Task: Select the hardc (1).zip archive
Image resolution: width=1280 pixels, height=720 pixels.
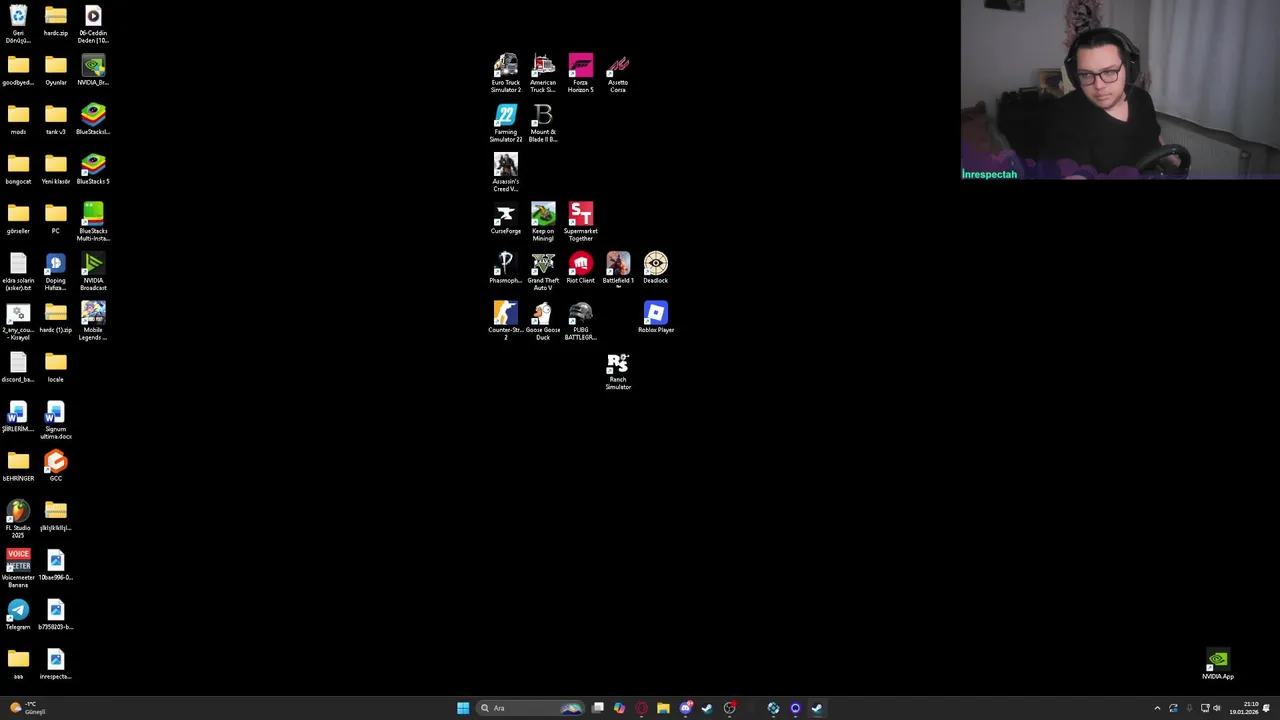Action: click(55, 318)
